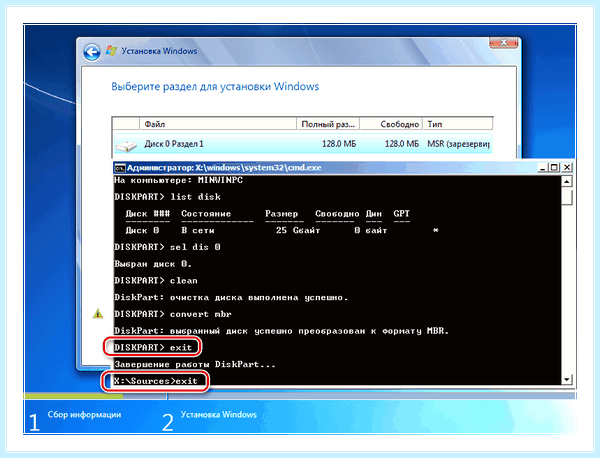600x458 pixels.
Task: Open the cmd.exe window system menu icon
Action: pyautogui.click(x=120, y=168)
